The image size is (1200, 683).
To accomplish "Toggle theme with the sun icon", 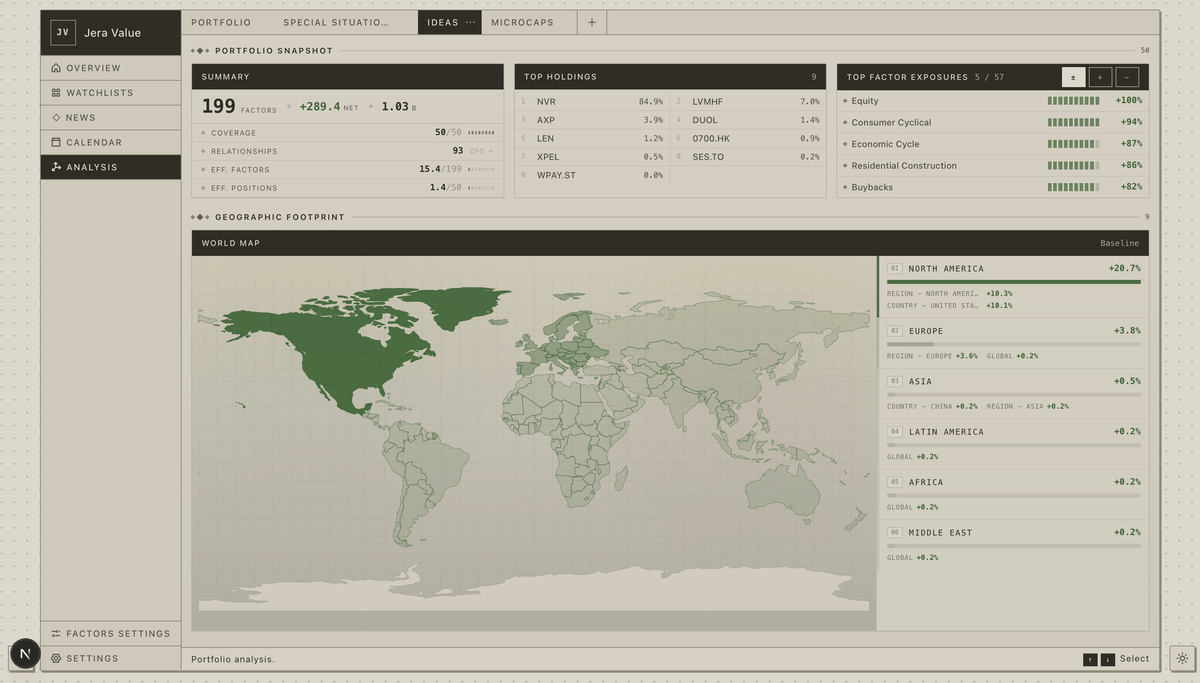I will tap(1182, 658).
